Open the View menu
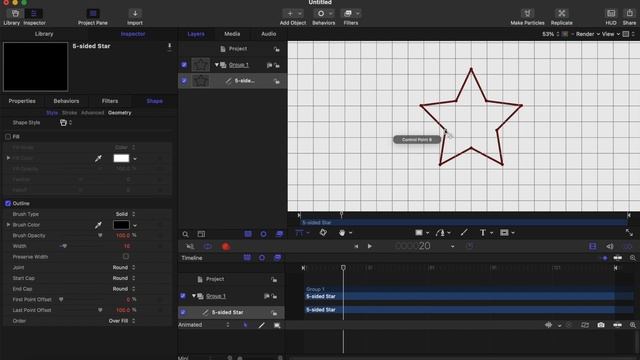Screen dimensions: 640x360 611,34
